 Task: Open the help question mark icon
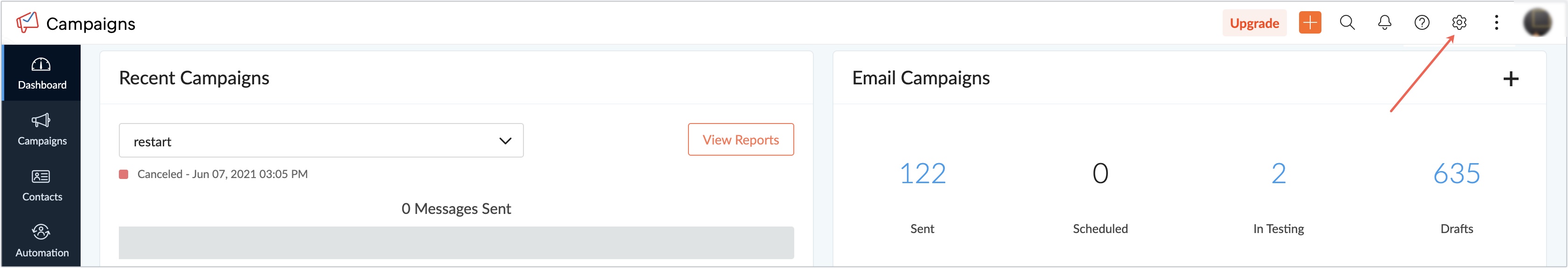pos(1421,22)
